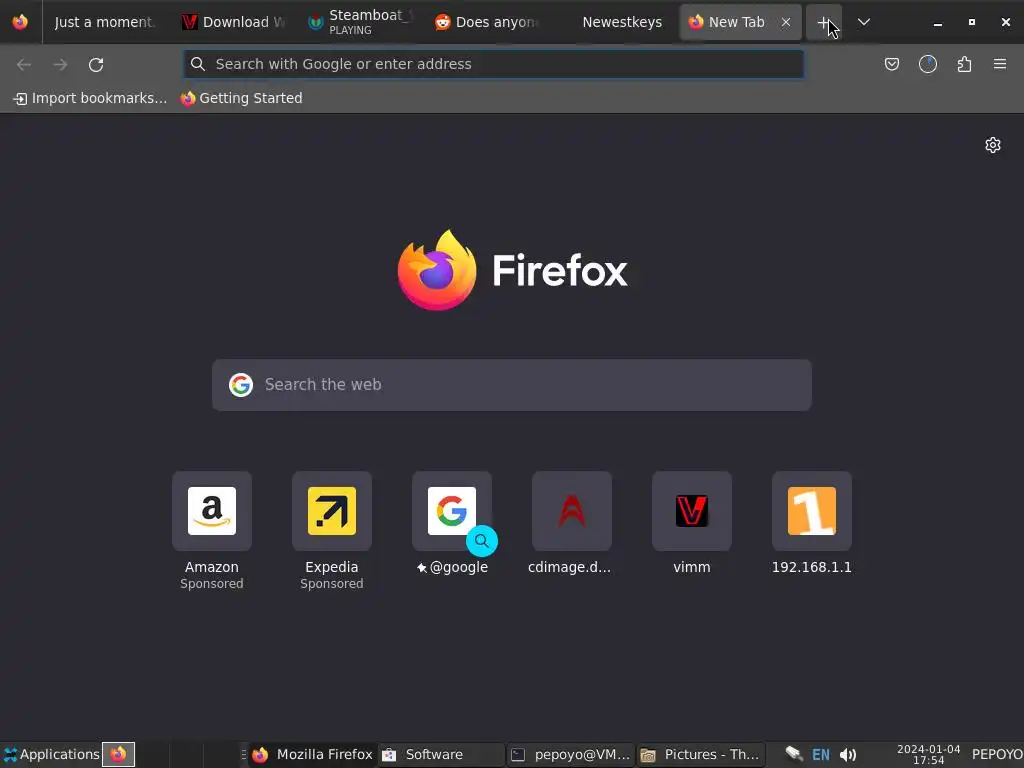
Task: Switch to Software window in taskbar
Action: [441, 754]
